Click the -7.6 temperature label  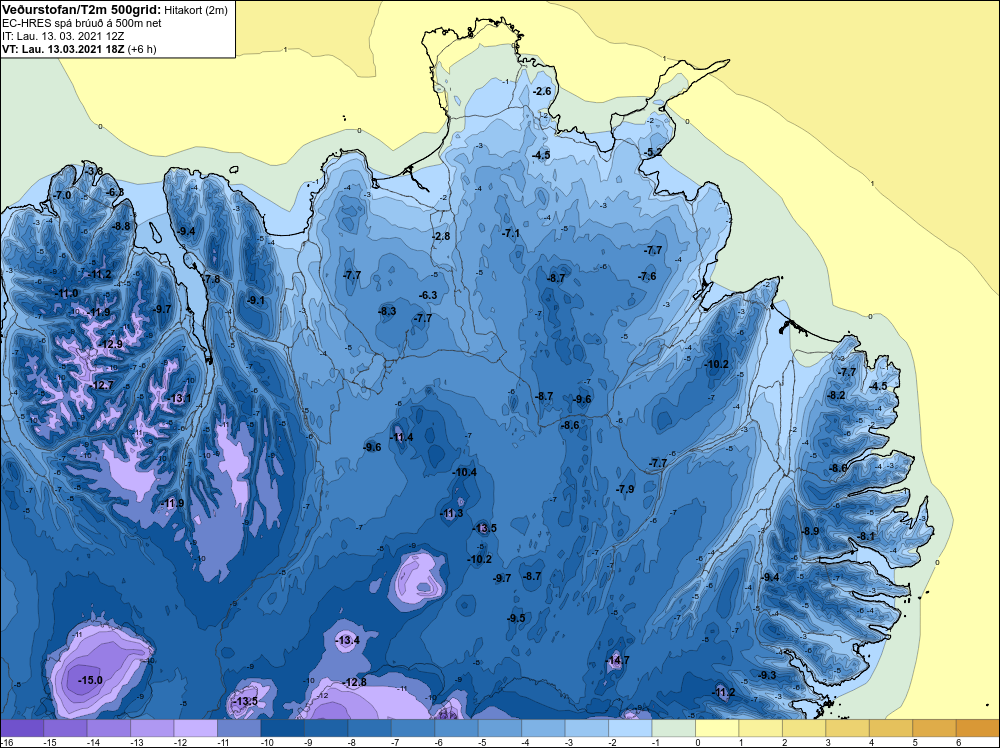click(x=647, y=276)
